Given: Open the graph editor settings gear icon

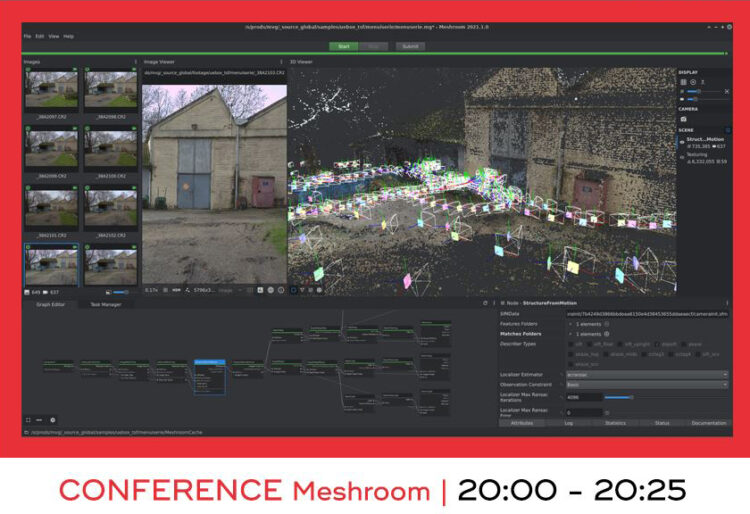Looking at the screenshot, I should click(53, 420).
